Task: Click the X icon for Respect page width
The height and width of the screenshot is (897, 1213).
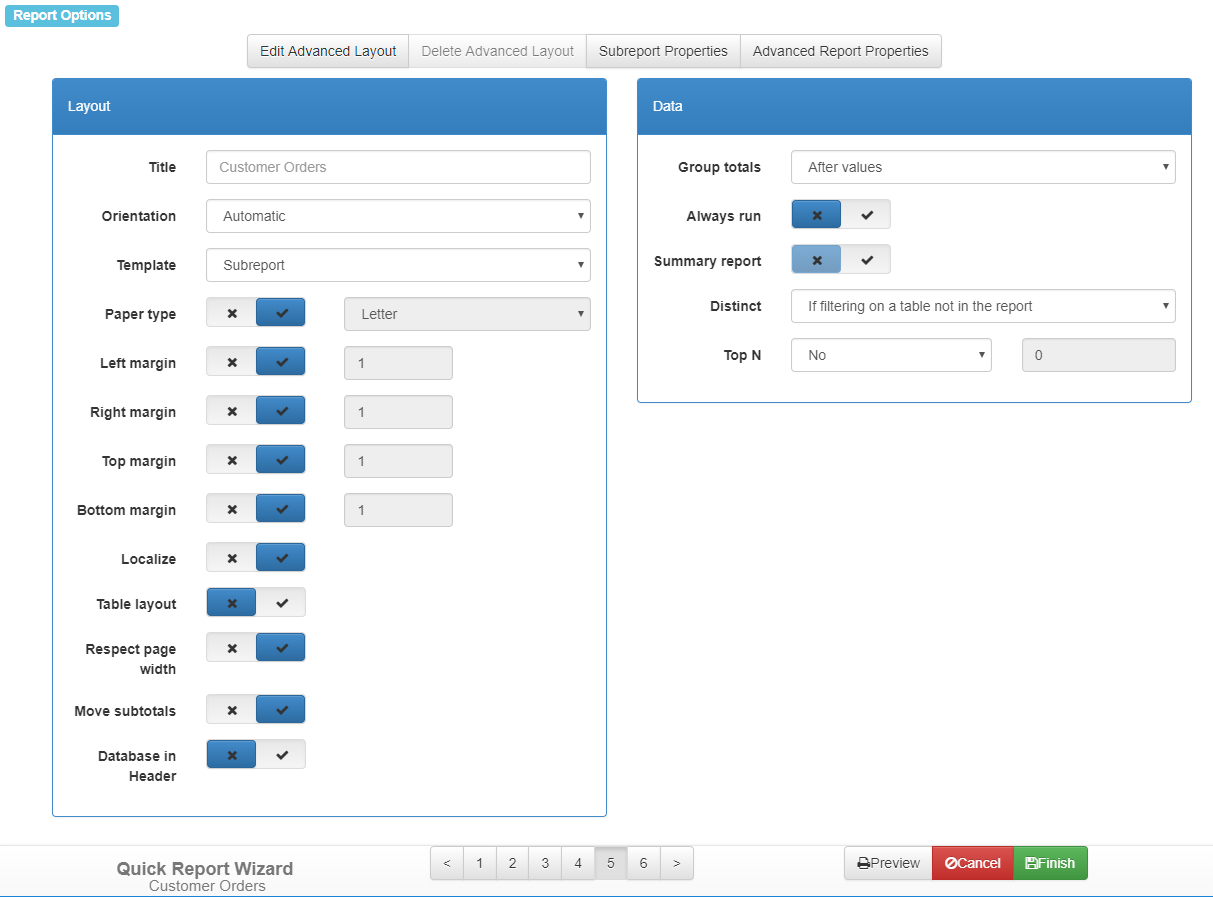Action: pos(232,648)
